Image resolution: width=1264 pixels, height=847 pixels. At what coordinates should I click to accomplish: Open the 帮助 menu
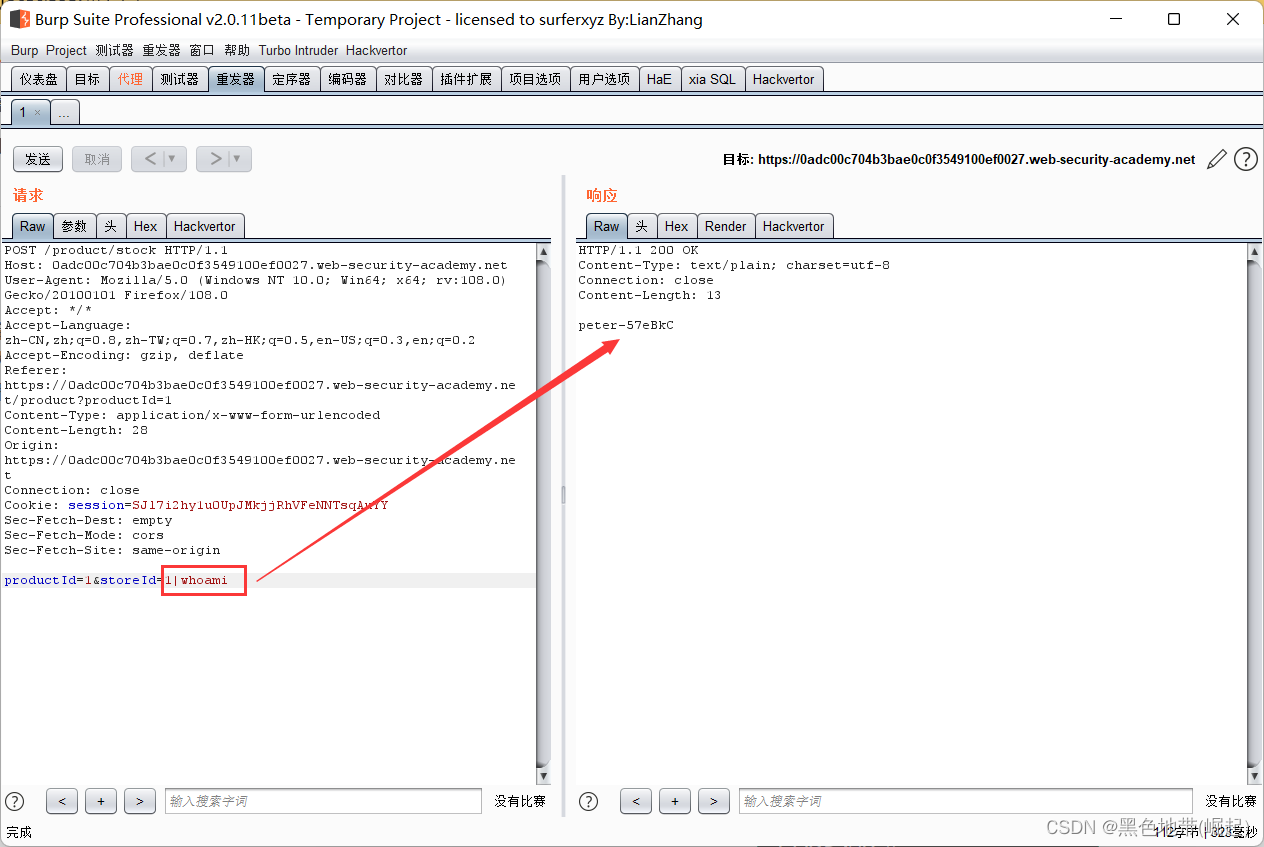(x=237, y=50)
